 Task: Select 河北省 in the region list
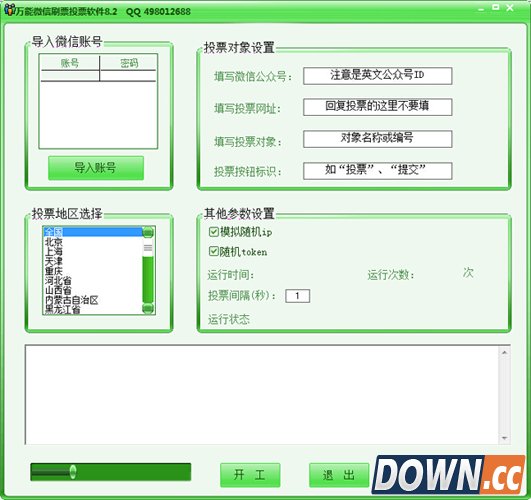pyautogui.click(x=93, y=280)
